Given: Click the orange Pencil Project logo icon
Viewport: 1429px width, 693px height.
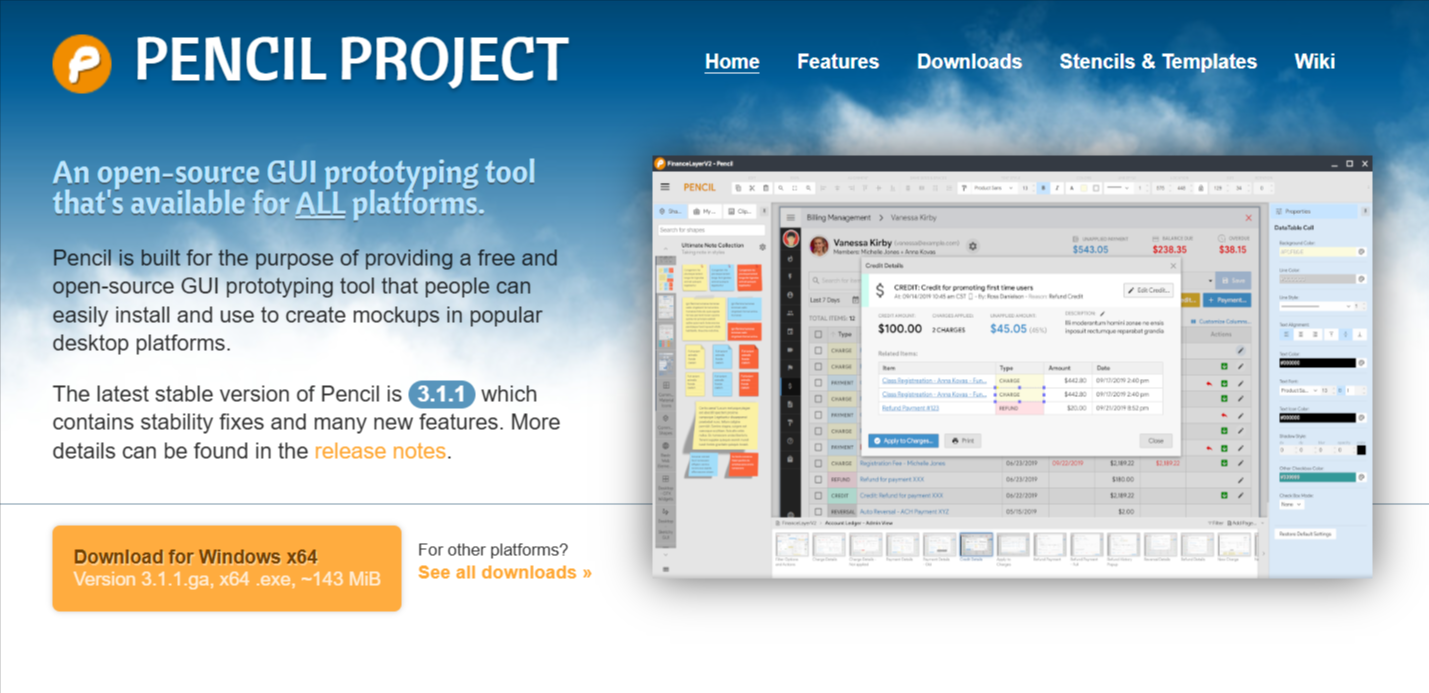Looking at the screenshot, I should (x=82, y=63).
